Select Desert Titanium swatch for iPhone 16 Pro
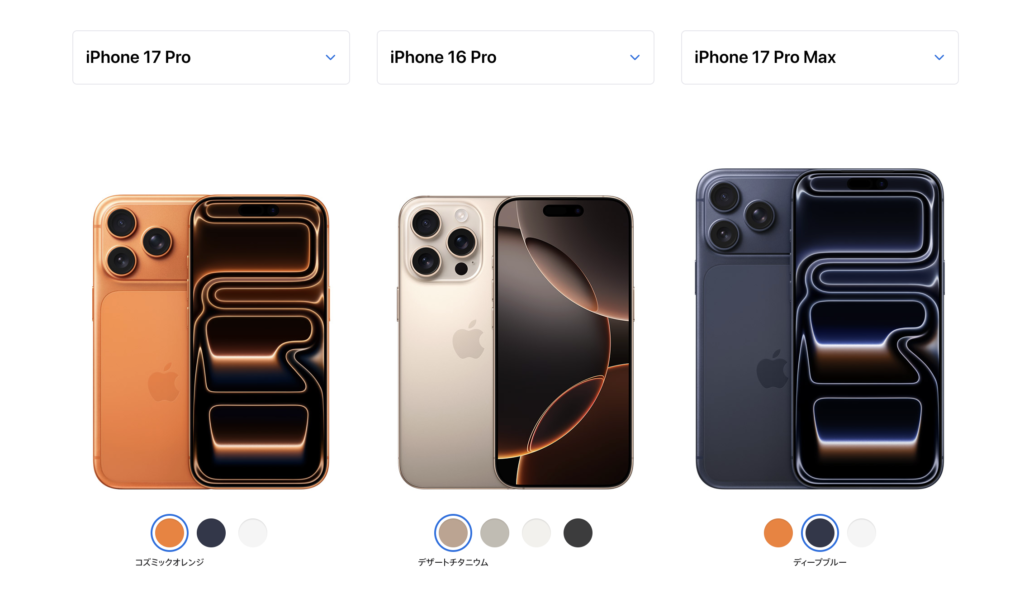Screen dimensions: 1024x608 (453, 533)
